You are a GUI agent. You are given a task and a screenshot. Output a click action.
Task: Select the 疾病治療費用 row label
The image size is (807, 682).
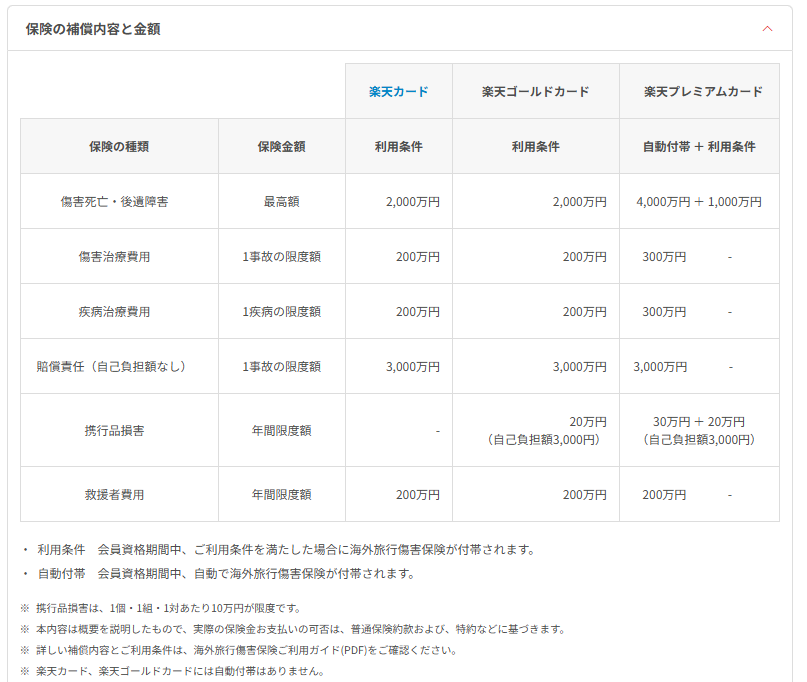[x=114, y=311]
